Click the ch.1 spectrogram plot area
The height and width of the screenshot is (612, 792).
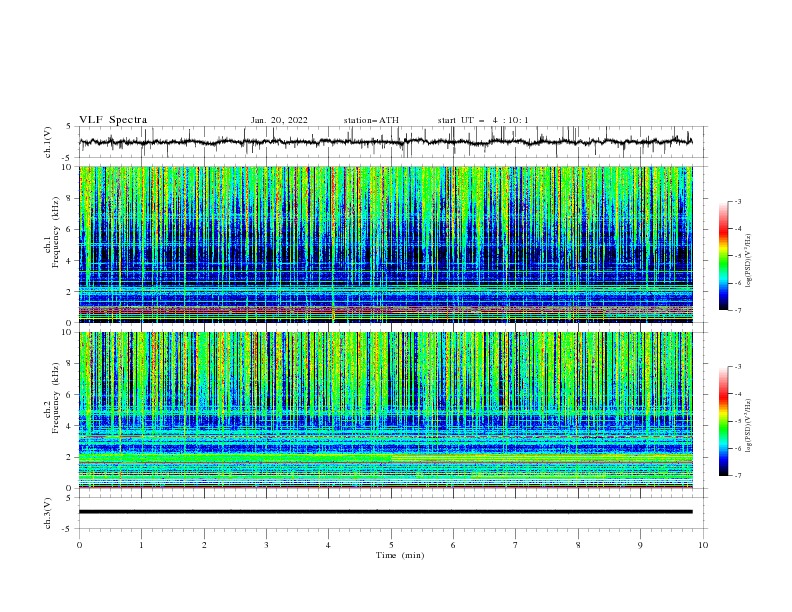coord(386,244)
